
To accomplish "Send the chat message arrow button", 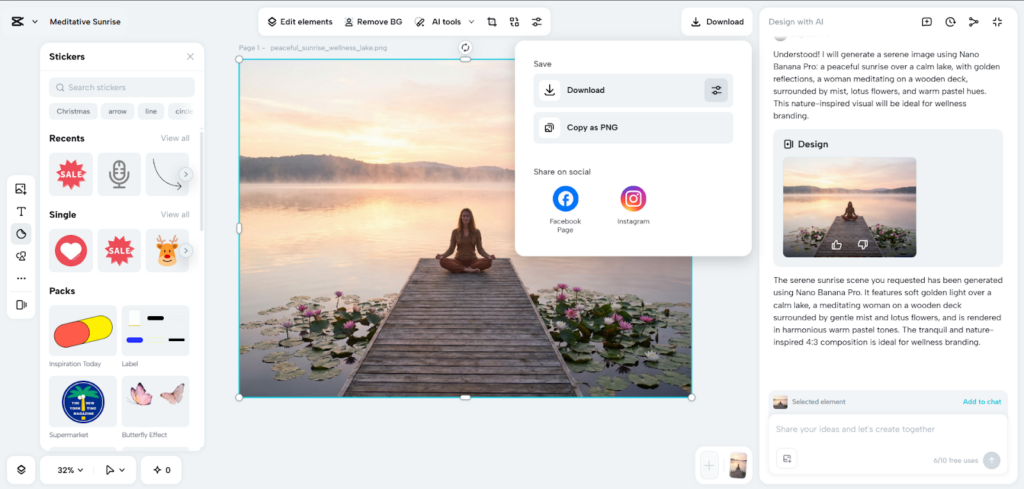I will [991, 460].
